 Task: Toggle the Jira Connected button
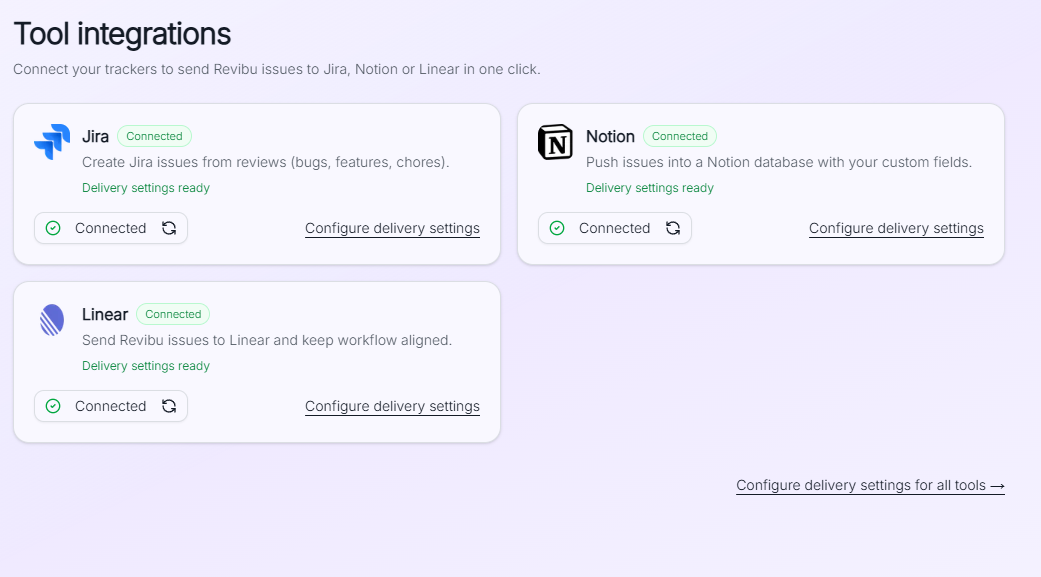tap(110, 227)
